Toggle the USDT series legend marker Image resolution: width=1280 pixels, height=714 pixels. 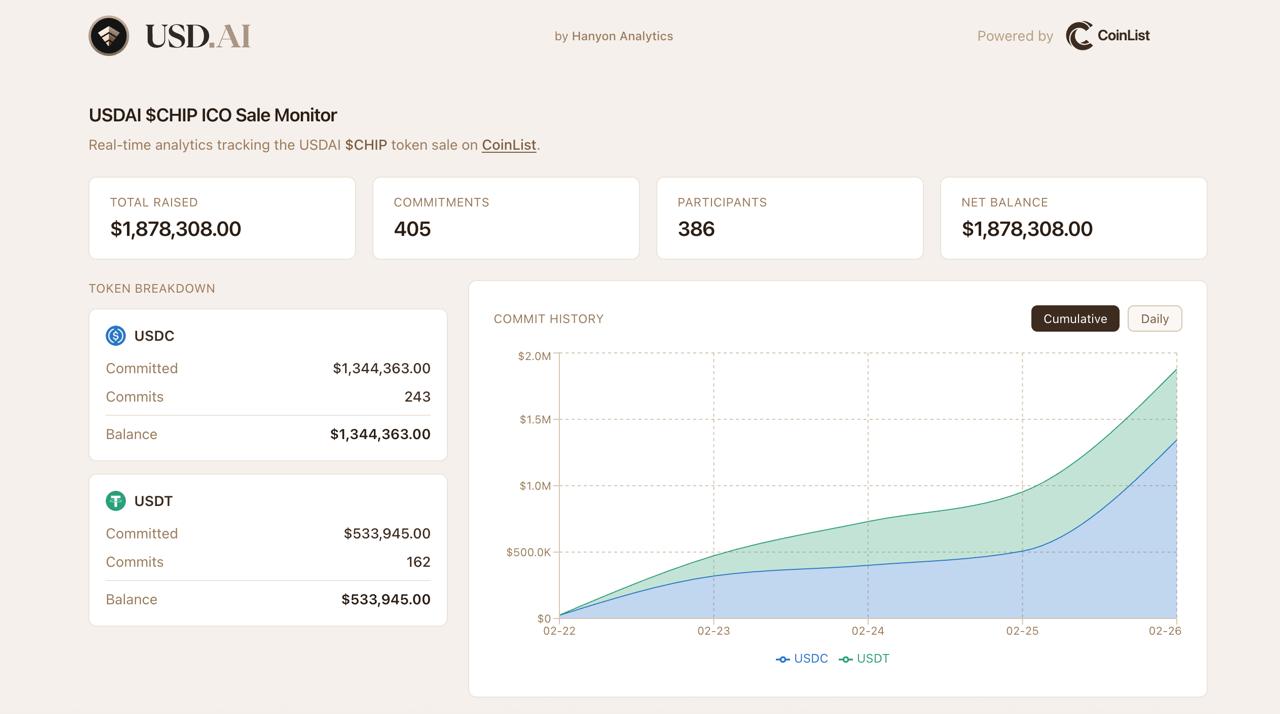pyautogui.click(x=846, y=659)
